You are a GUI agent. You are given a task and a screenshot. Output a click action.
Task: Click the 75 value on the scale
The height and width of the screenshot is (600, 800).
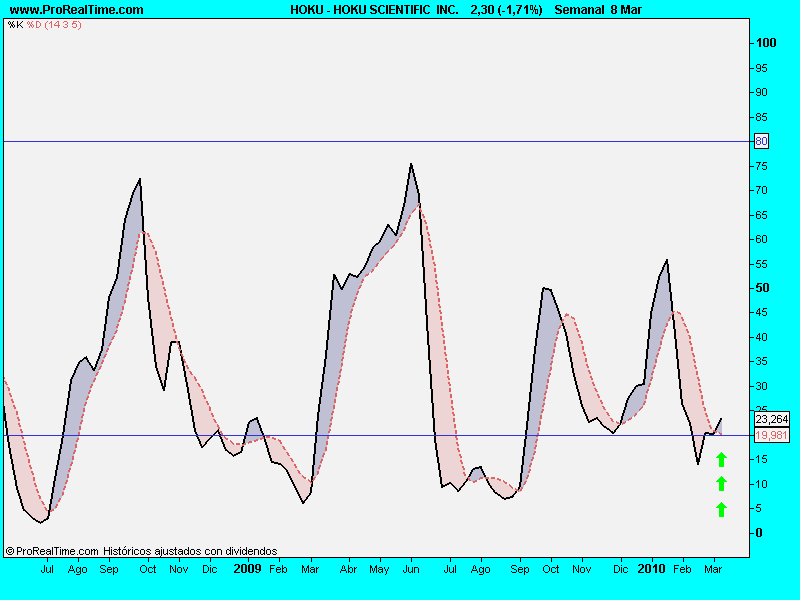[x=761, y=166]
